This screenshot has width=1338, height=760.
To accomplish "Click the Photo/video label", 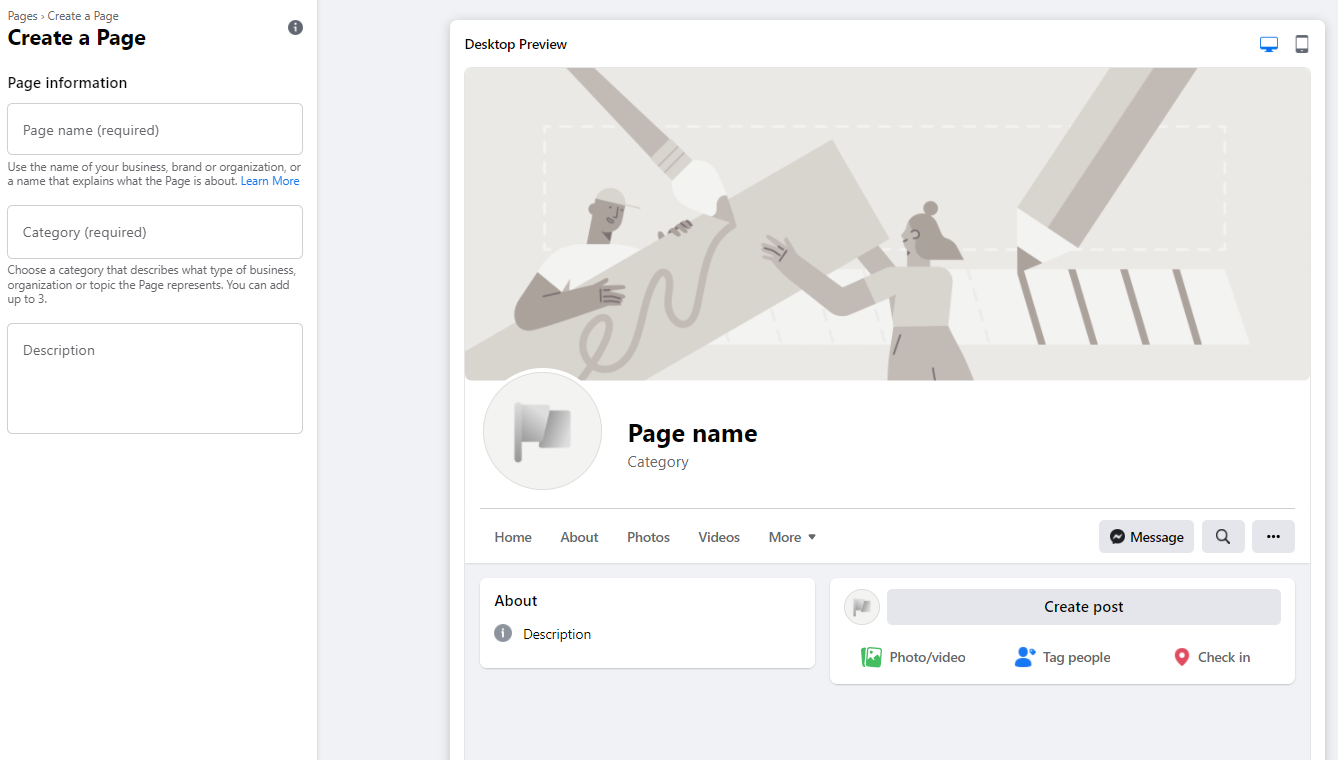I will coord(928,657).
